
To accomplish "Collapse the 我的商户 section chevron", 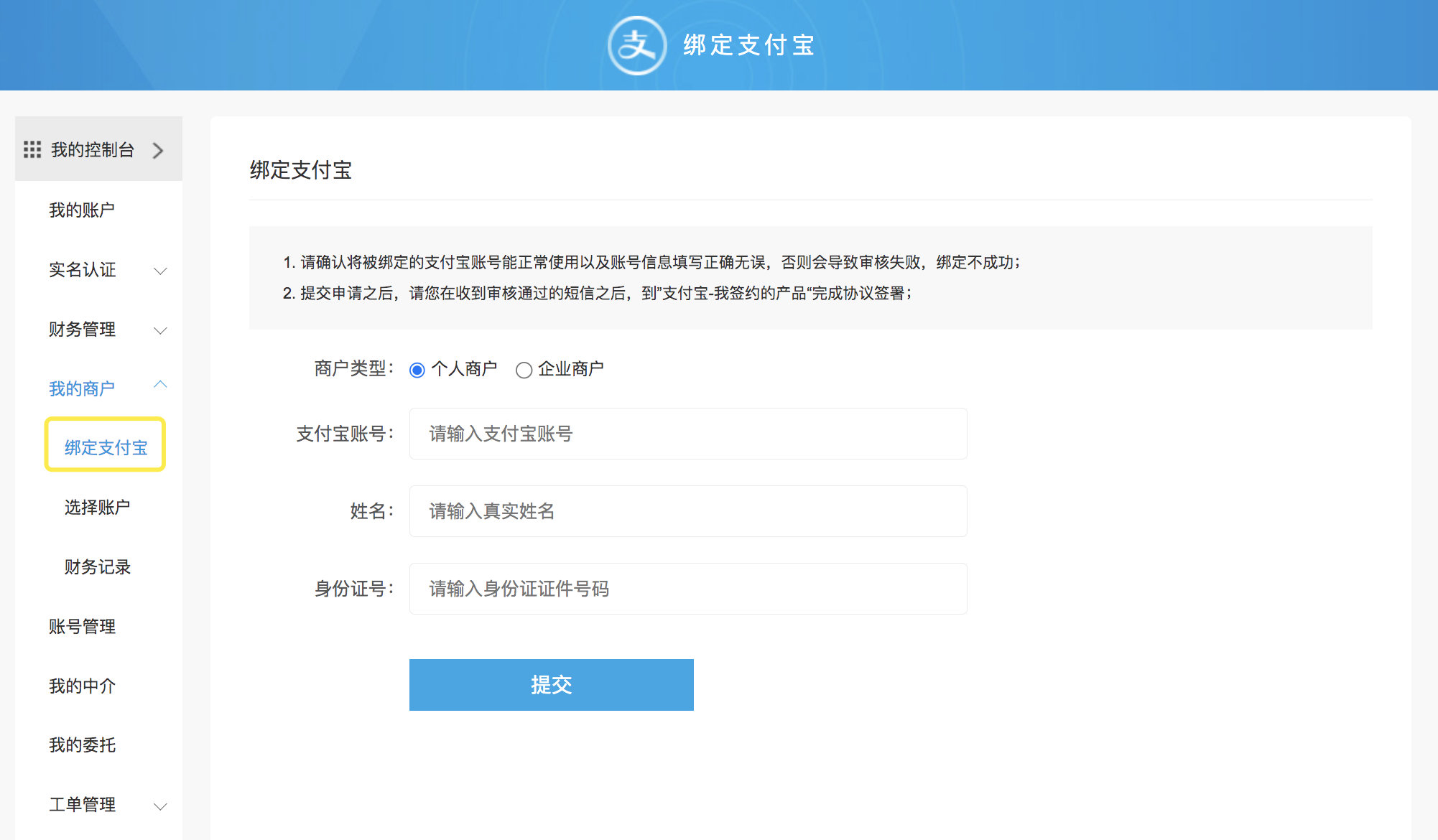I will [161, 385].
